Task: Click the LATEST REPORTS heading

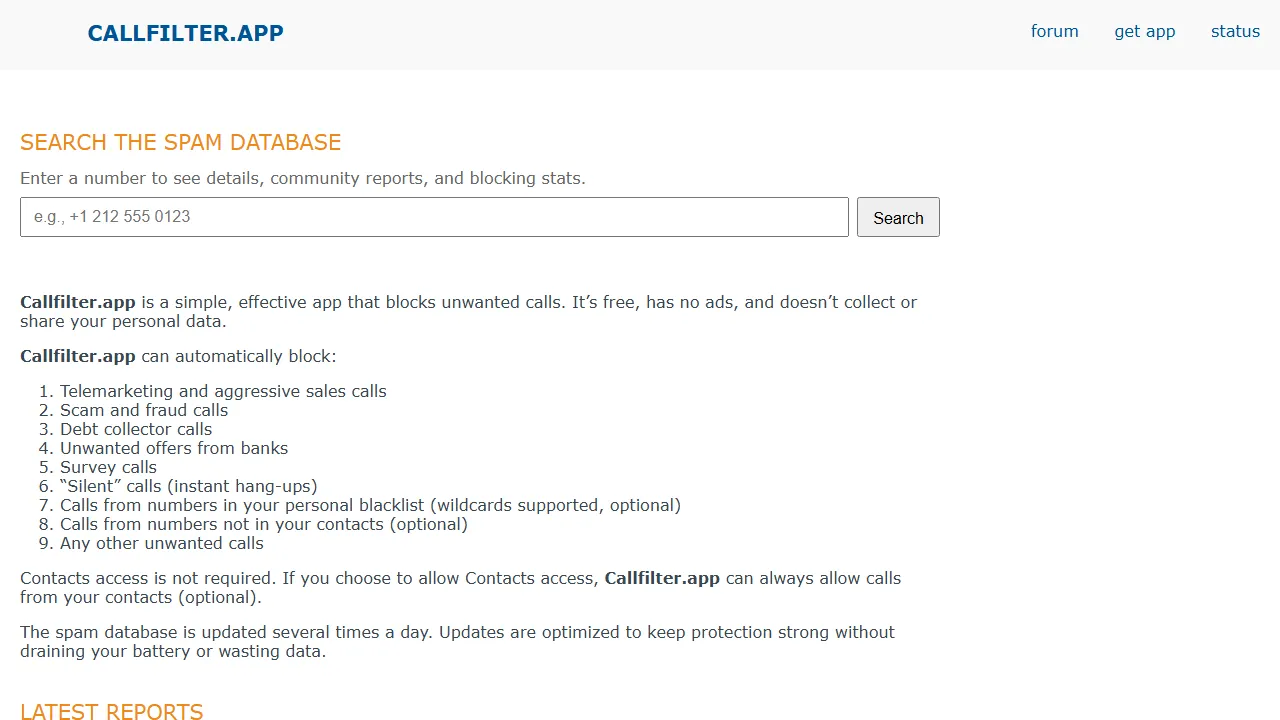Action: pyautogui.click(x=111, y=711)
